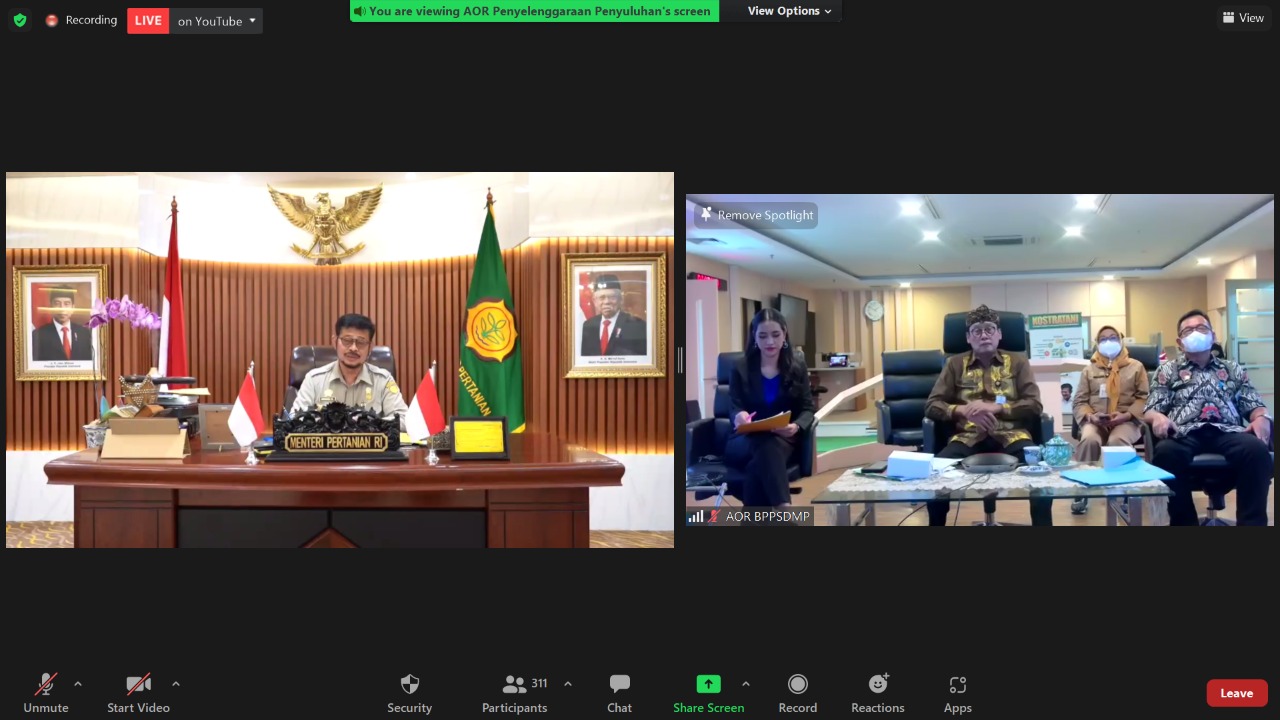Open the Security options icon

tap(409, 684)
